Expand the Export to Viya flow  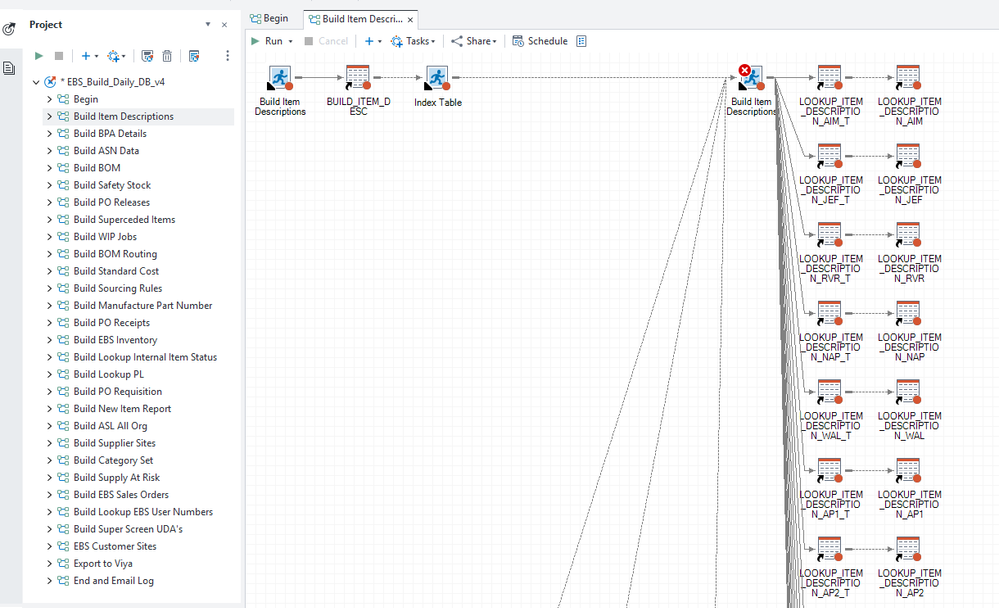pyautogui.click(x=49, y=563)
